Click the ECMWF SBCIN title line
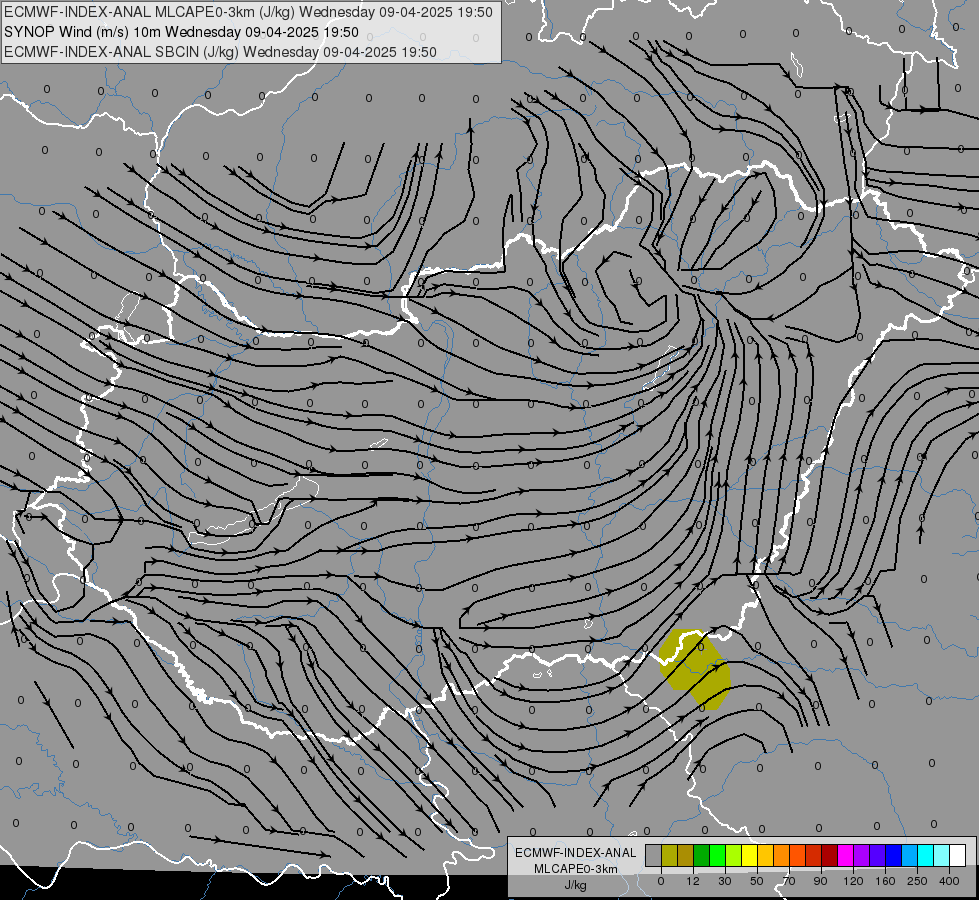The image size is (979, 900). [x=220, y=52]
